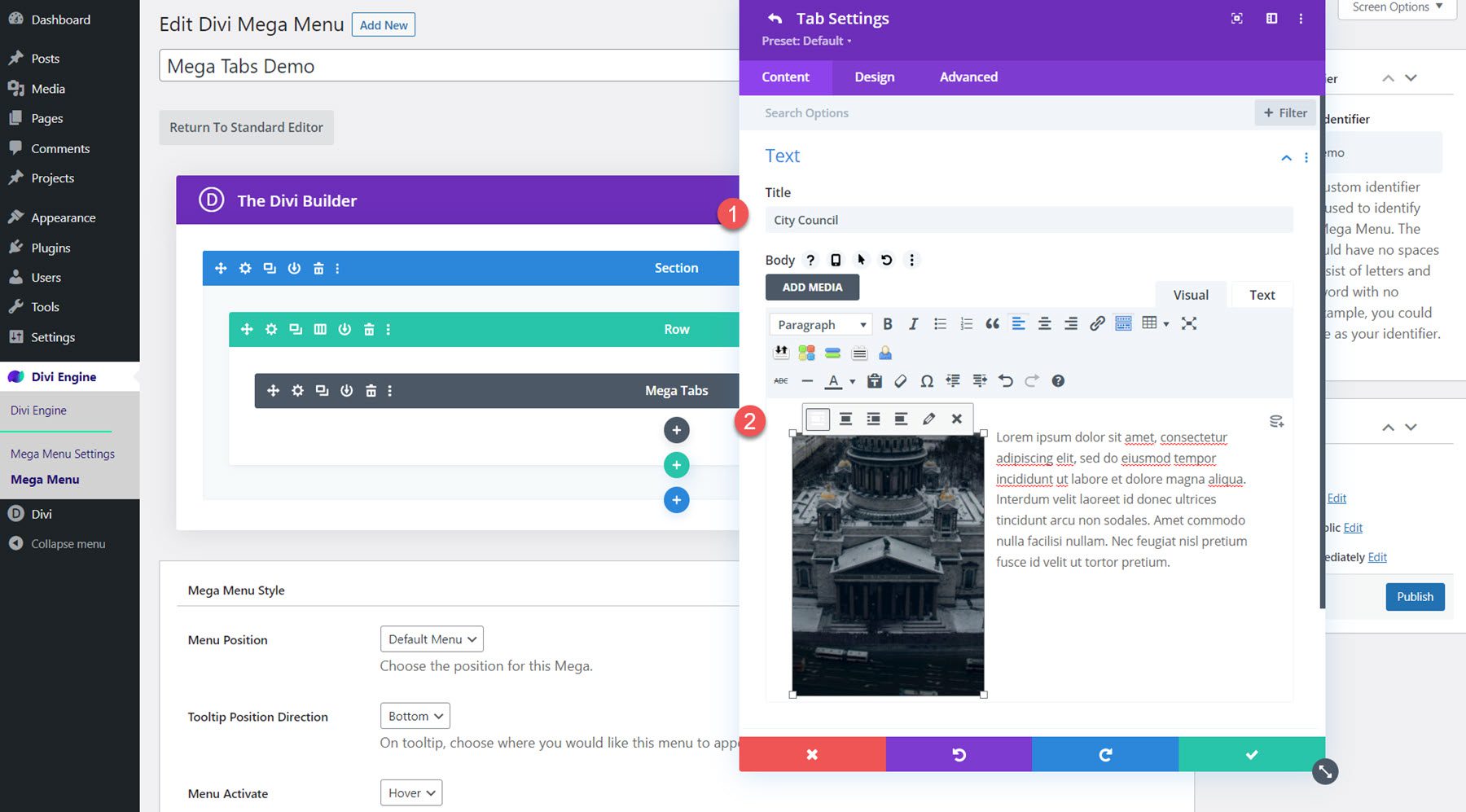Insert a link in the Body text
The width and height of the screenshot is (1466, 812).
click(1097, 323)
